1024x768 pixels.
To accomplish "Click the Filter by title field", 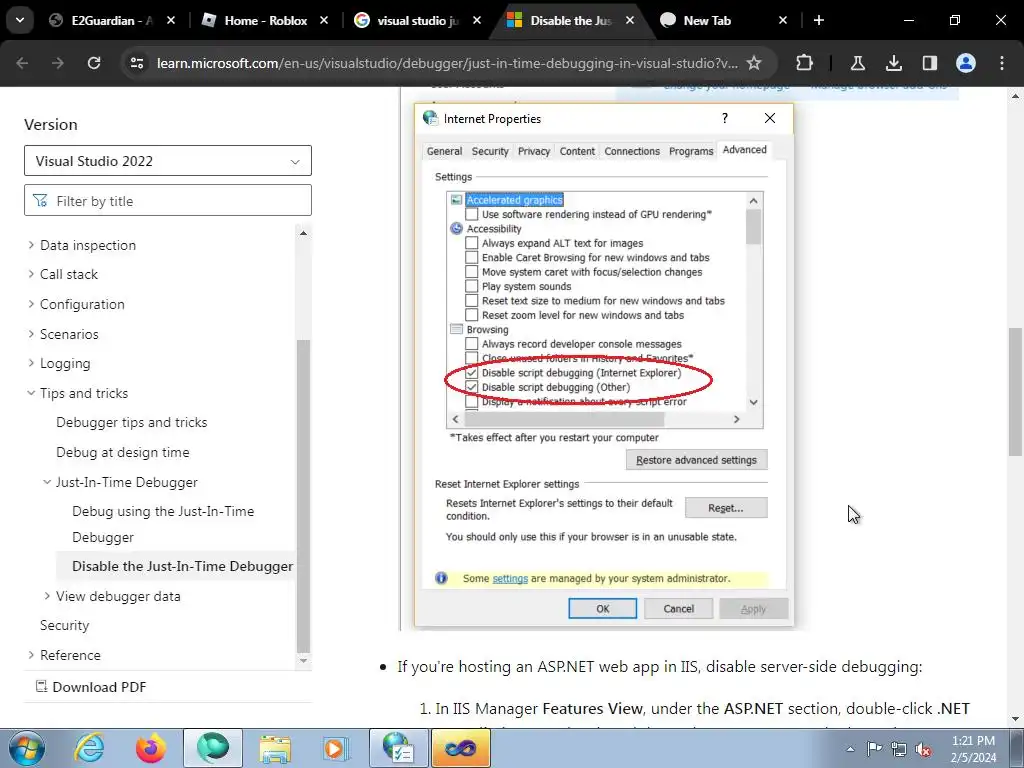I will tap(168, 200).
